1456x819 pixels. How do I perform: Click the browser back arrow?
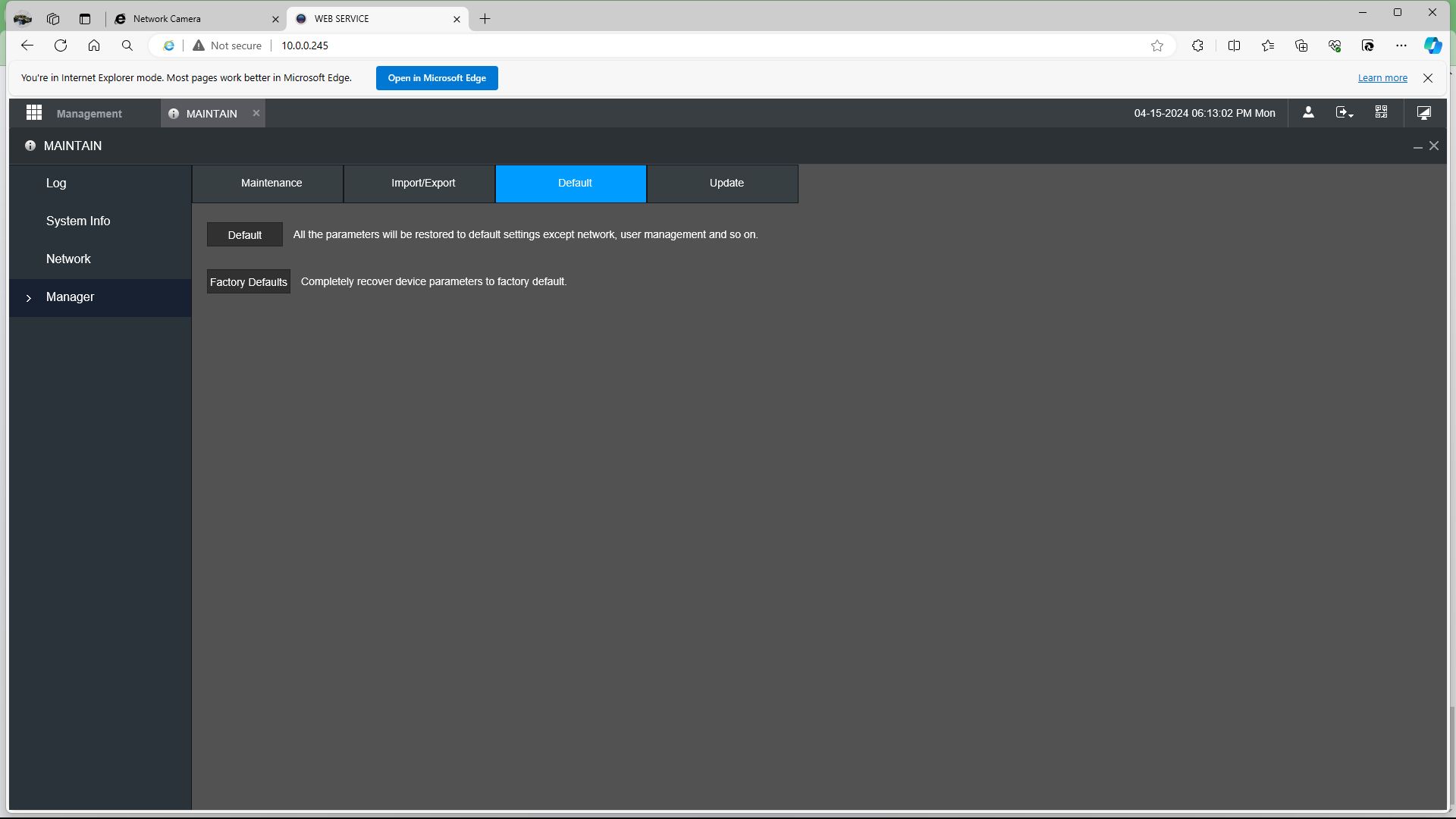tap(27, 45)
